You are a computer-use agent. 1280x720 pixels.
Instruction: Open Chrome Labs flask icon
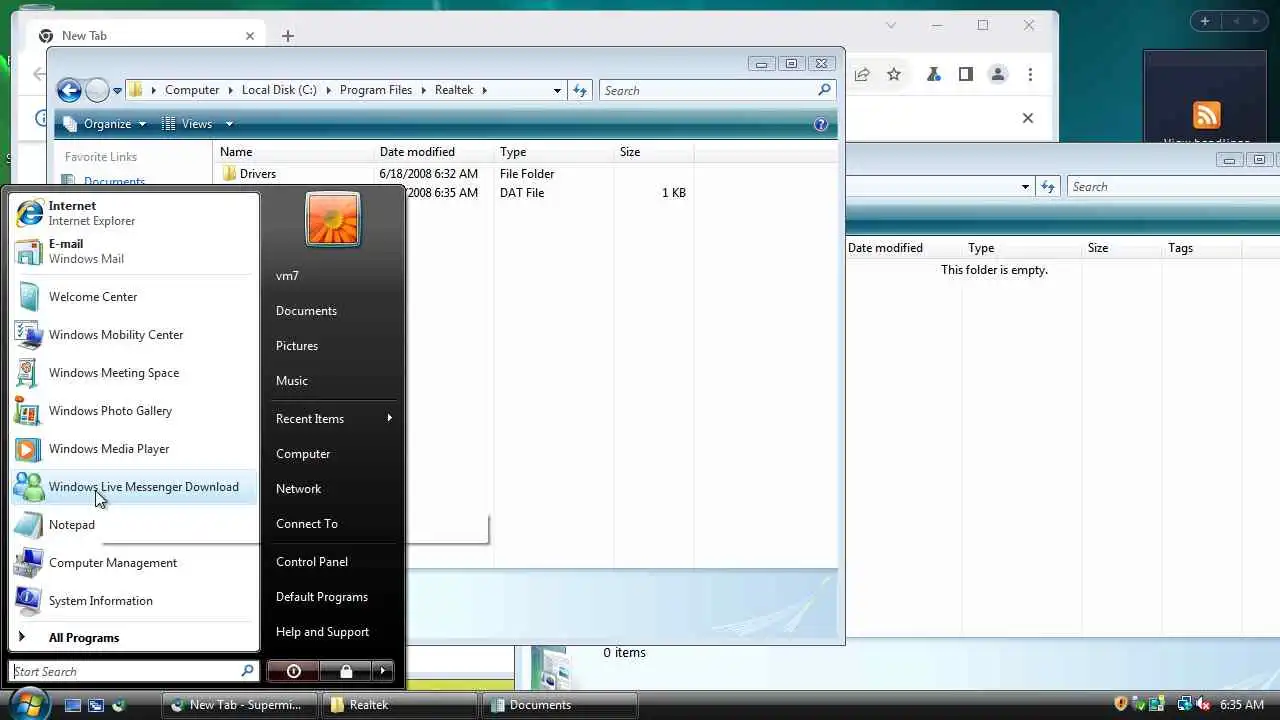point(933,74)
